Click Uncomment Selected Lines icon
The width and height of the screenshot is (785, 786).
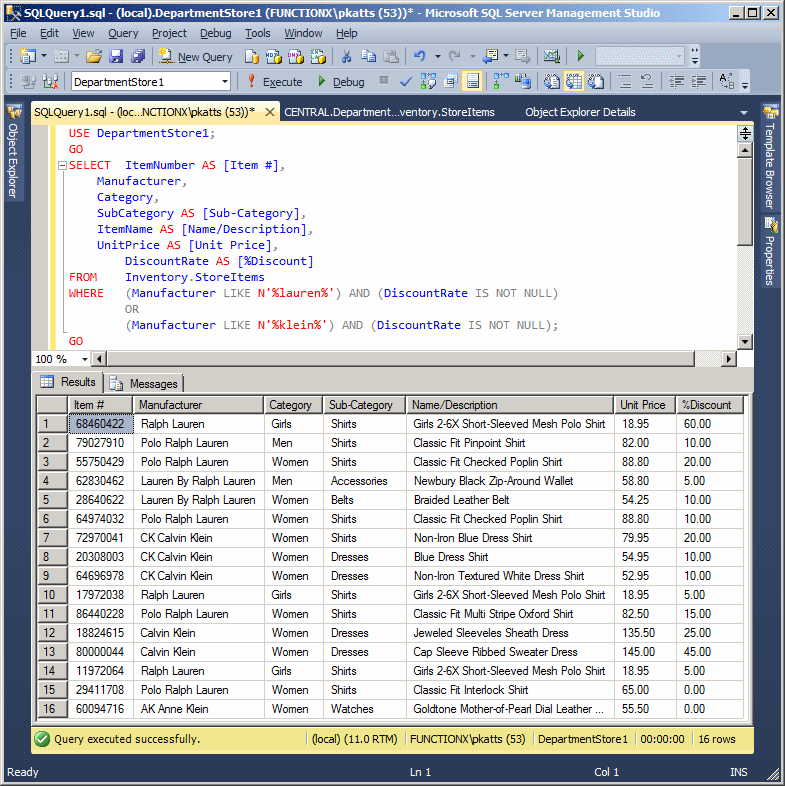(647, 81)
